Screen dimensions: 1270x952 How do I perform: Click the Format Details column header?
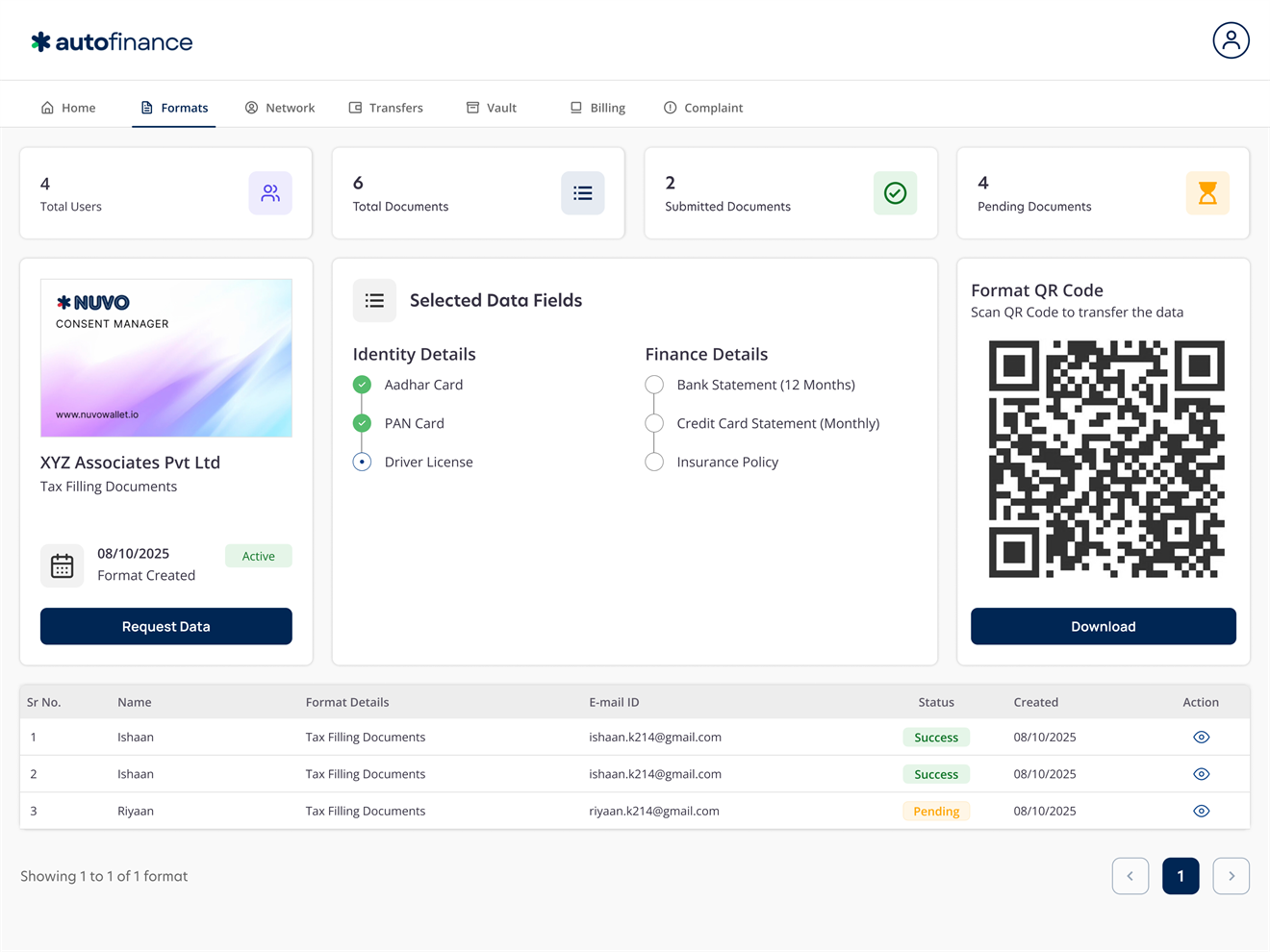click(347, 702)
